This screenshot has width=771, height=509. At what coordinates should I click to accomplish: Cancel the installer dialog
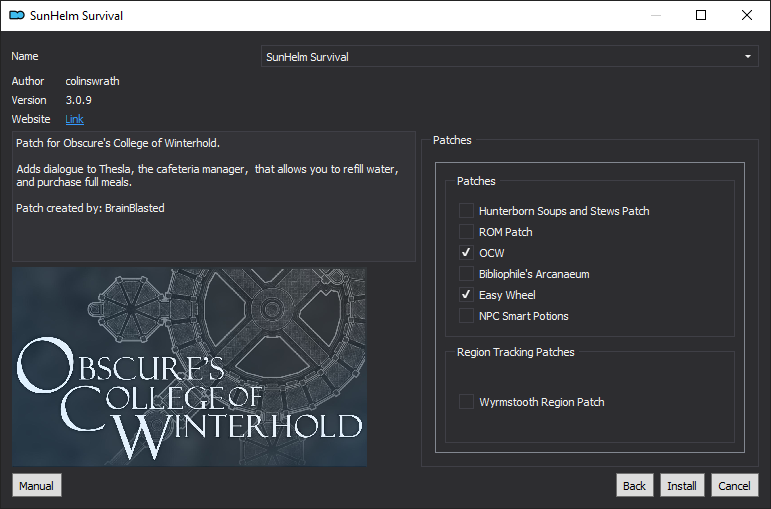click(x=735, y=486)
